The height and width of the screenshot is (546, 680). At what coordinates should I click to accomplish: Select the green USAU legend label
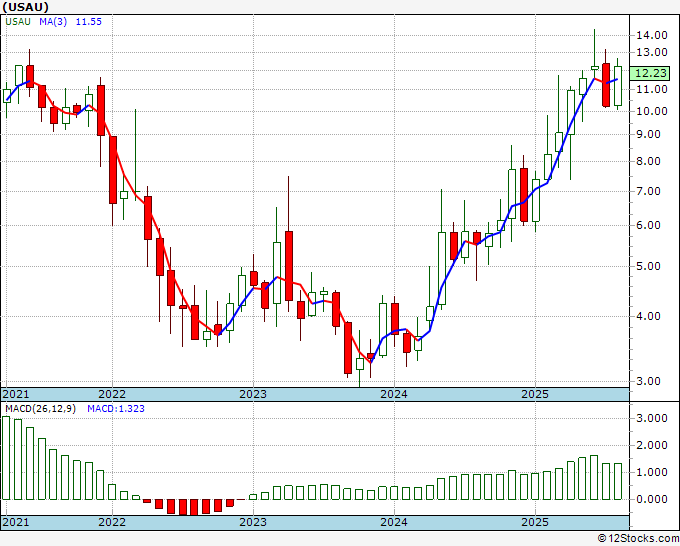point(18,22)
